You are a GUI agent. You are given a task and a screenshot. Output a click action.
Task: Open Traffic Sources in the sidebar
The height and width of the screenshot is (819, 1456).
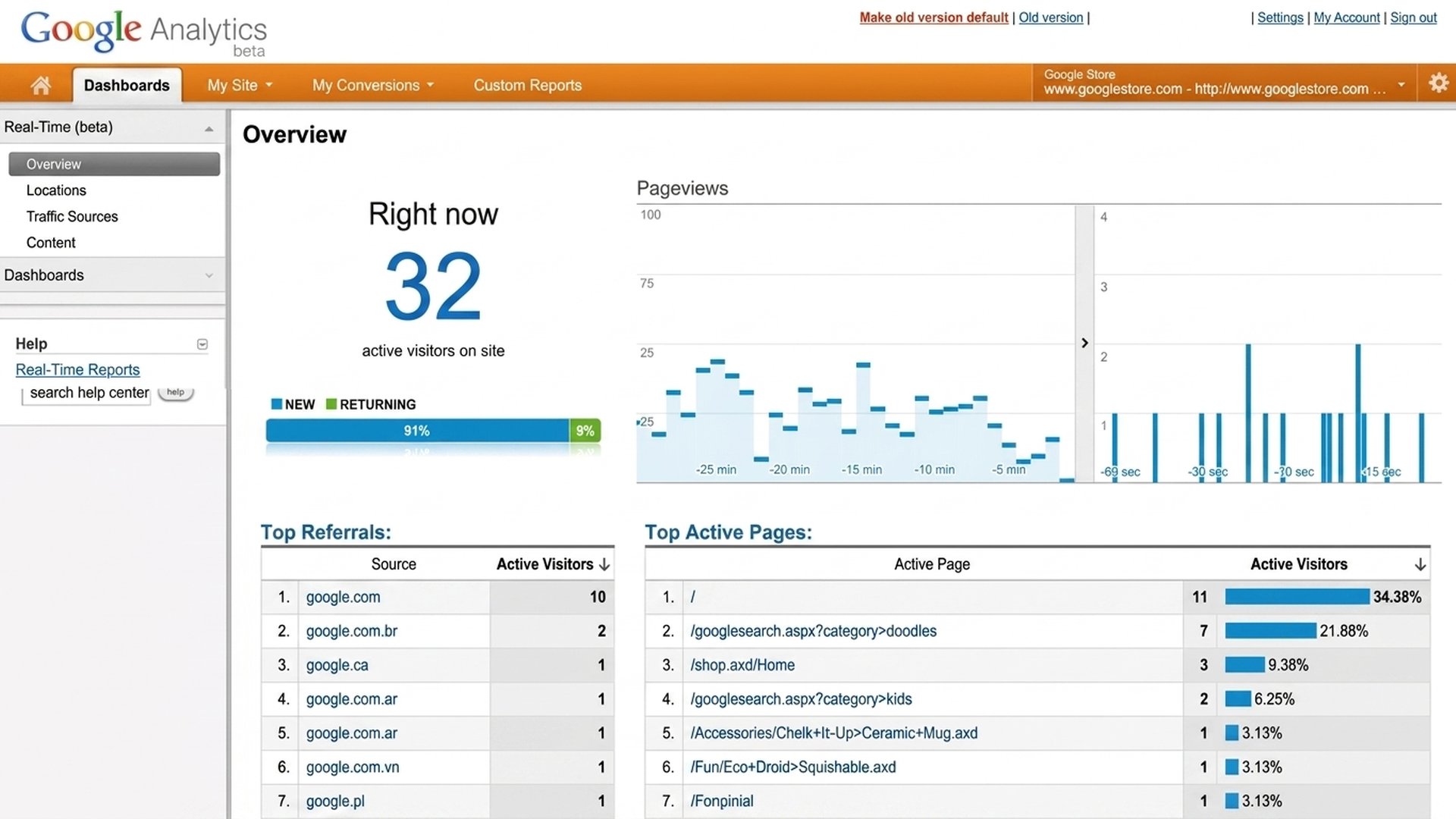coord(72,216)
